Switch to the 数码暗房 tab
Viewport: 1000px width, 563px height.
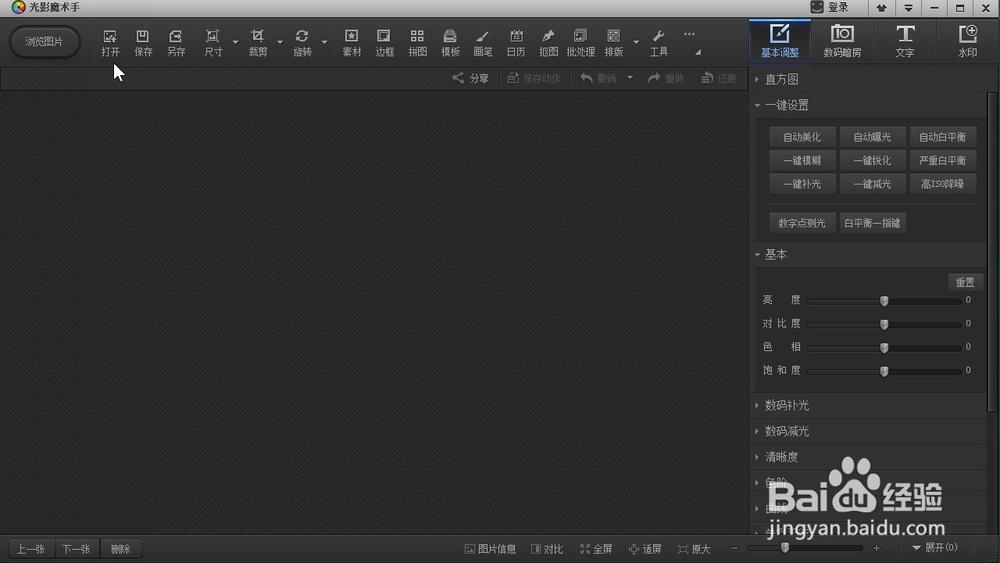(842, 41)
